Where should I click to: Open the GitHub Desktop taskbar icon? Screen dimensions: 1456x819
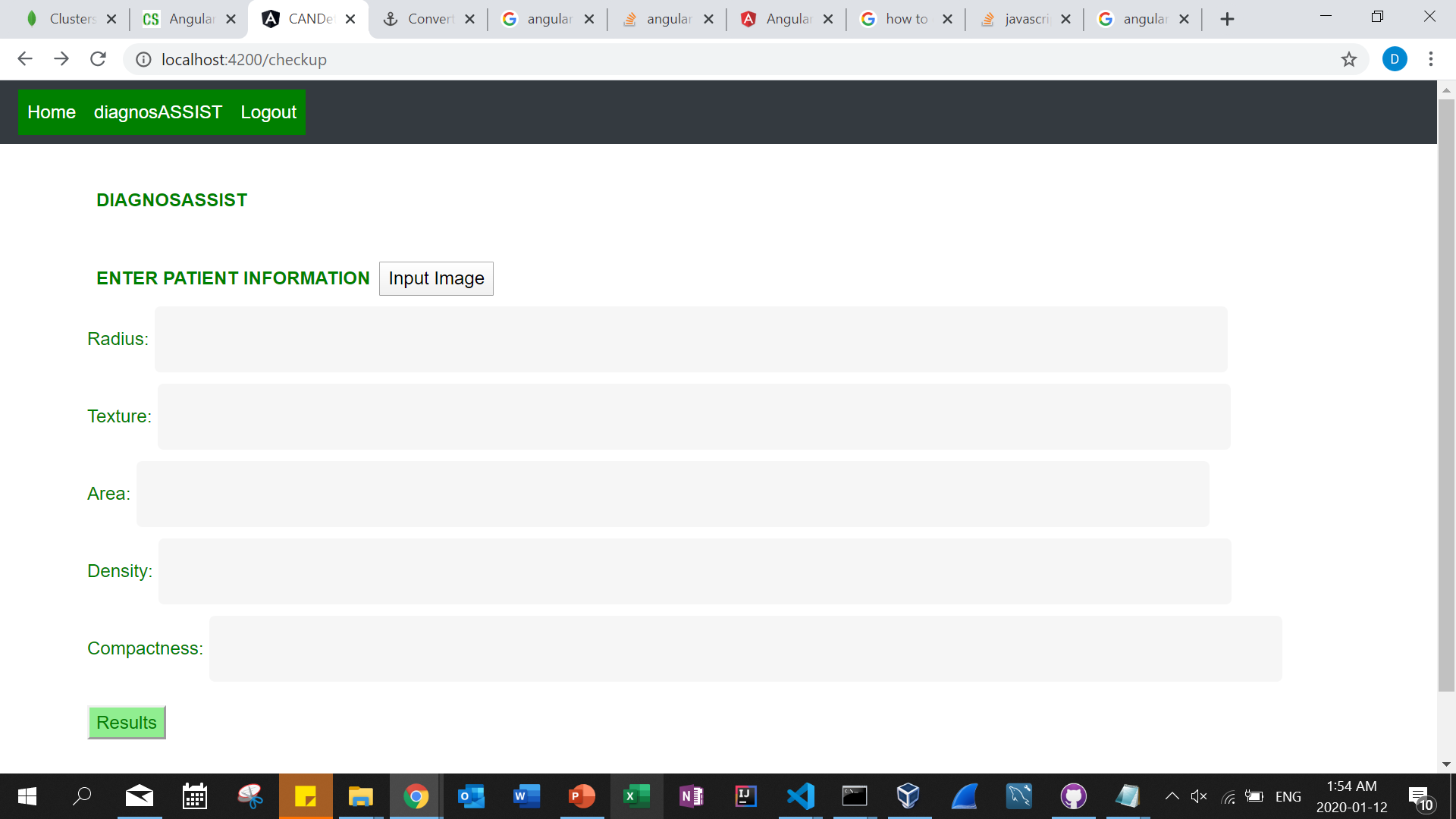point(1073,796)
